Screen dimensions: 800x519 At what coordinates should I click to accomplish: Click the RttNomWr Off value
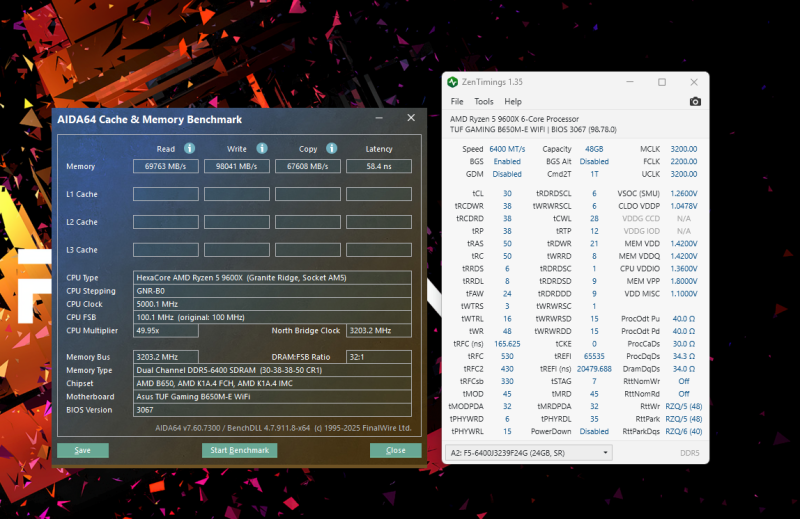tap(684, 381)
